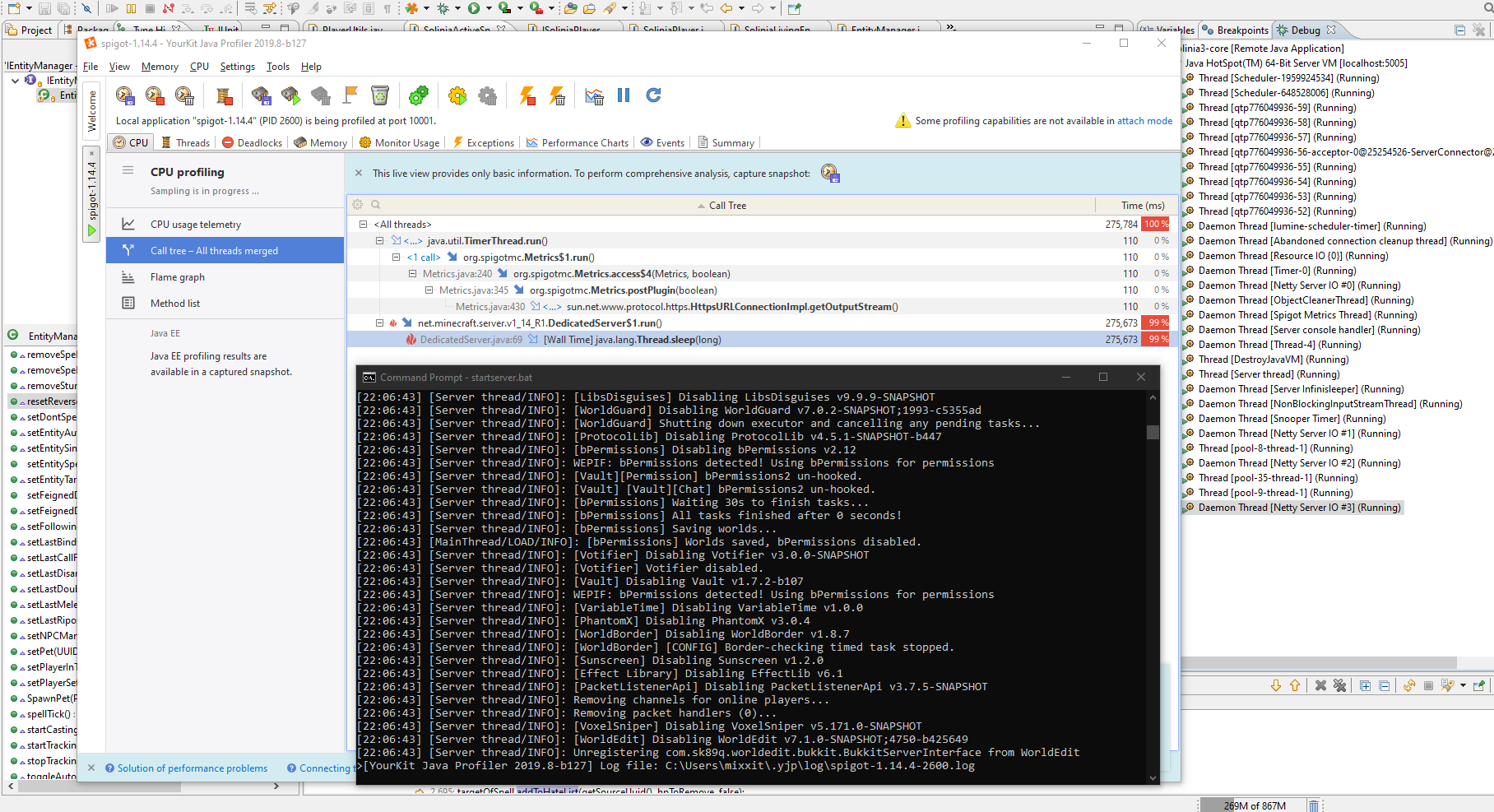The width and height of the screenshot is (1494, 812).
Task: Collapse DedicatedServer$1.run() node
Action: pyautogui.click(x=379, y=323)
